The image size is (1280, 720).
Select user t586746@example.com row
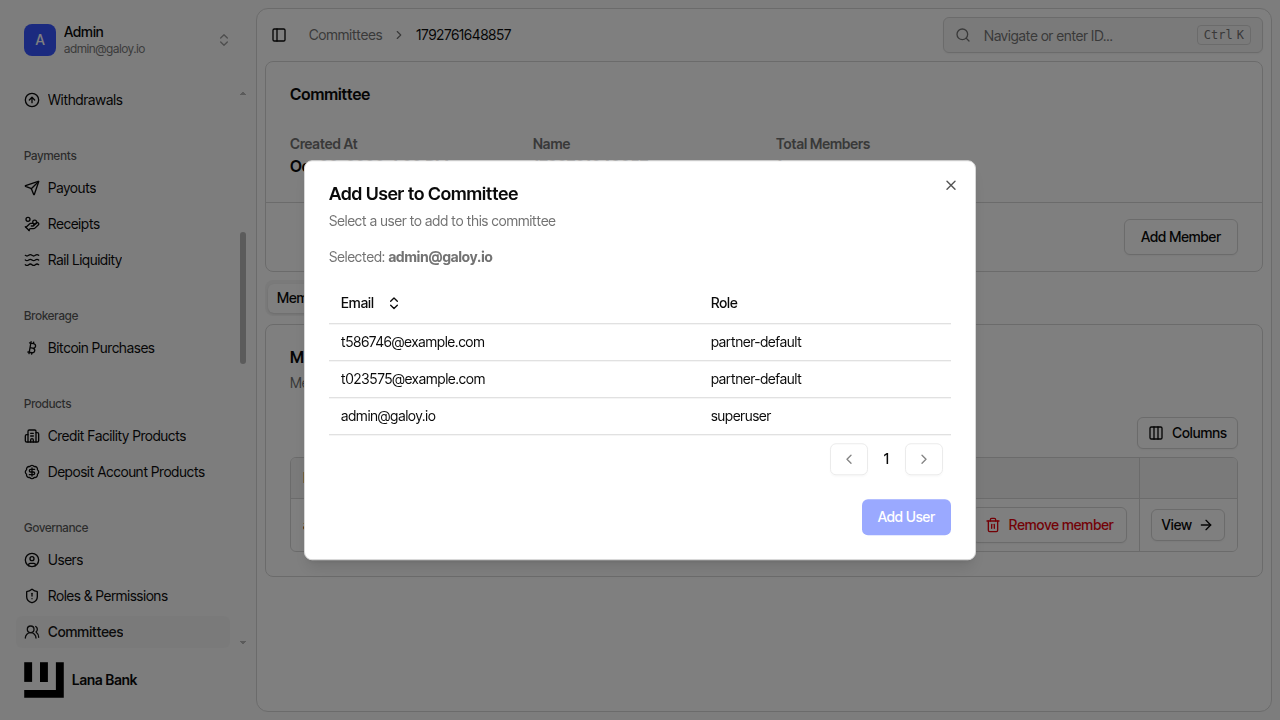[x=640, y=342]
